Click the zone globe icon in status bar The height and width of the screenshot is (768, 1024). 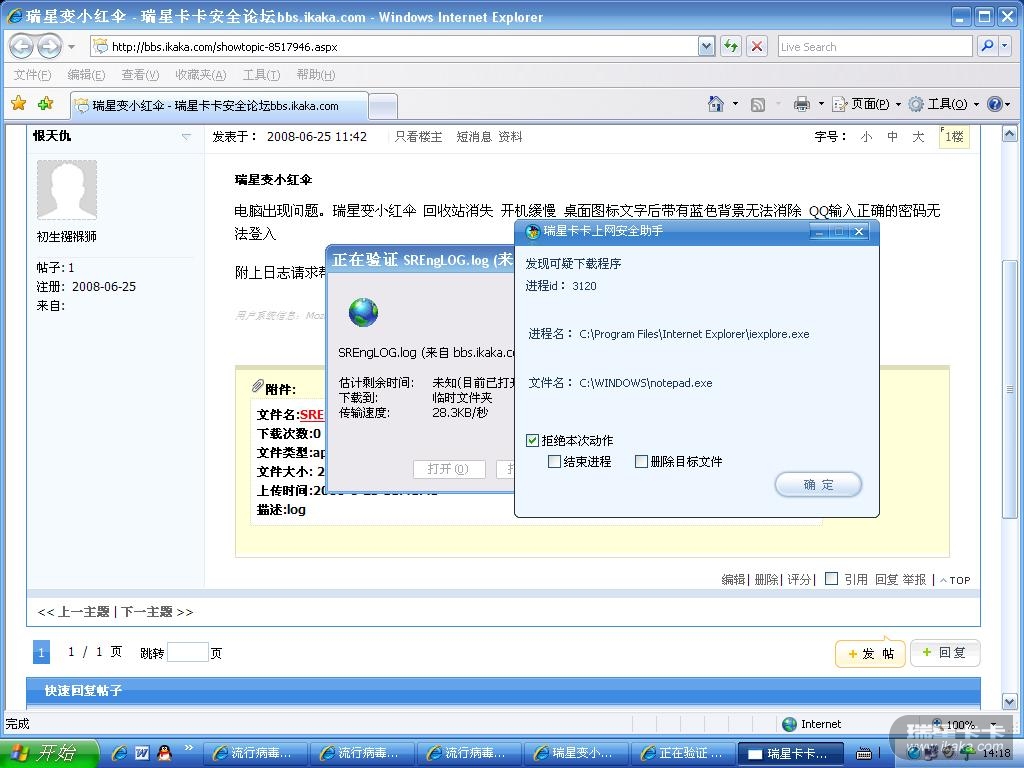pyautogui.click(x=789, y=724)
